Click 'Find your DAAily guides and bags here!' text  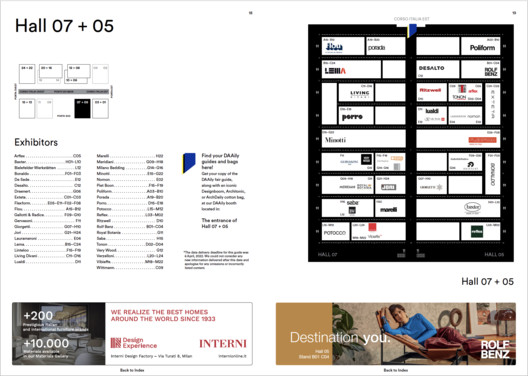tap(220, 161)
